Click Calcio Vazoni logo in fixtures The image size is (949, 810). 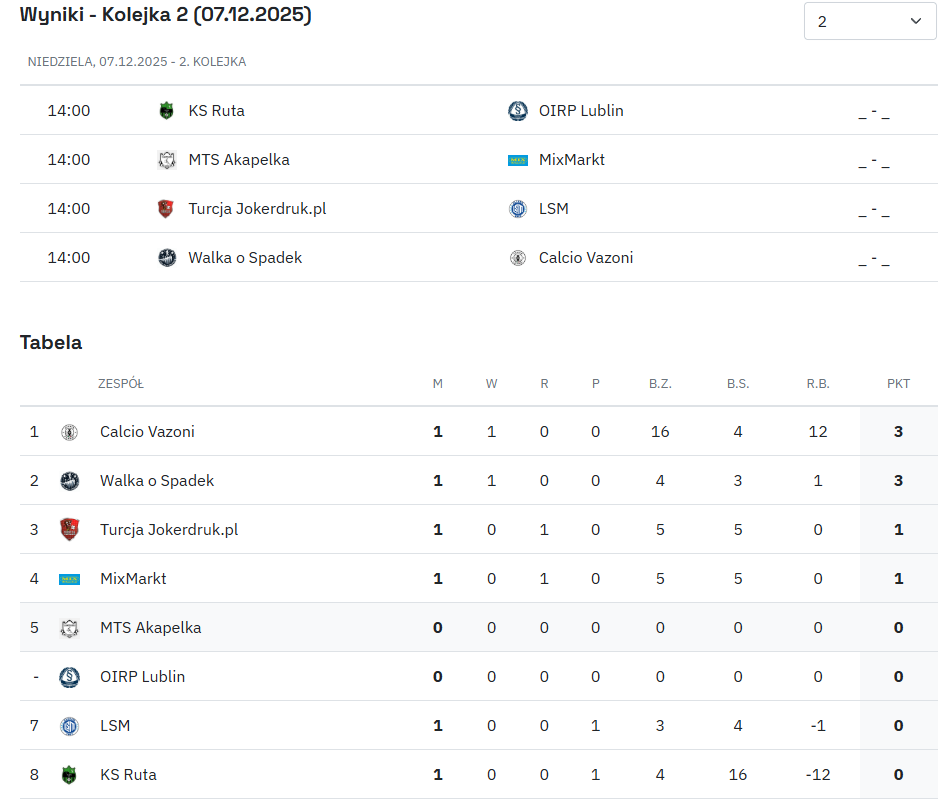(517, 258)
